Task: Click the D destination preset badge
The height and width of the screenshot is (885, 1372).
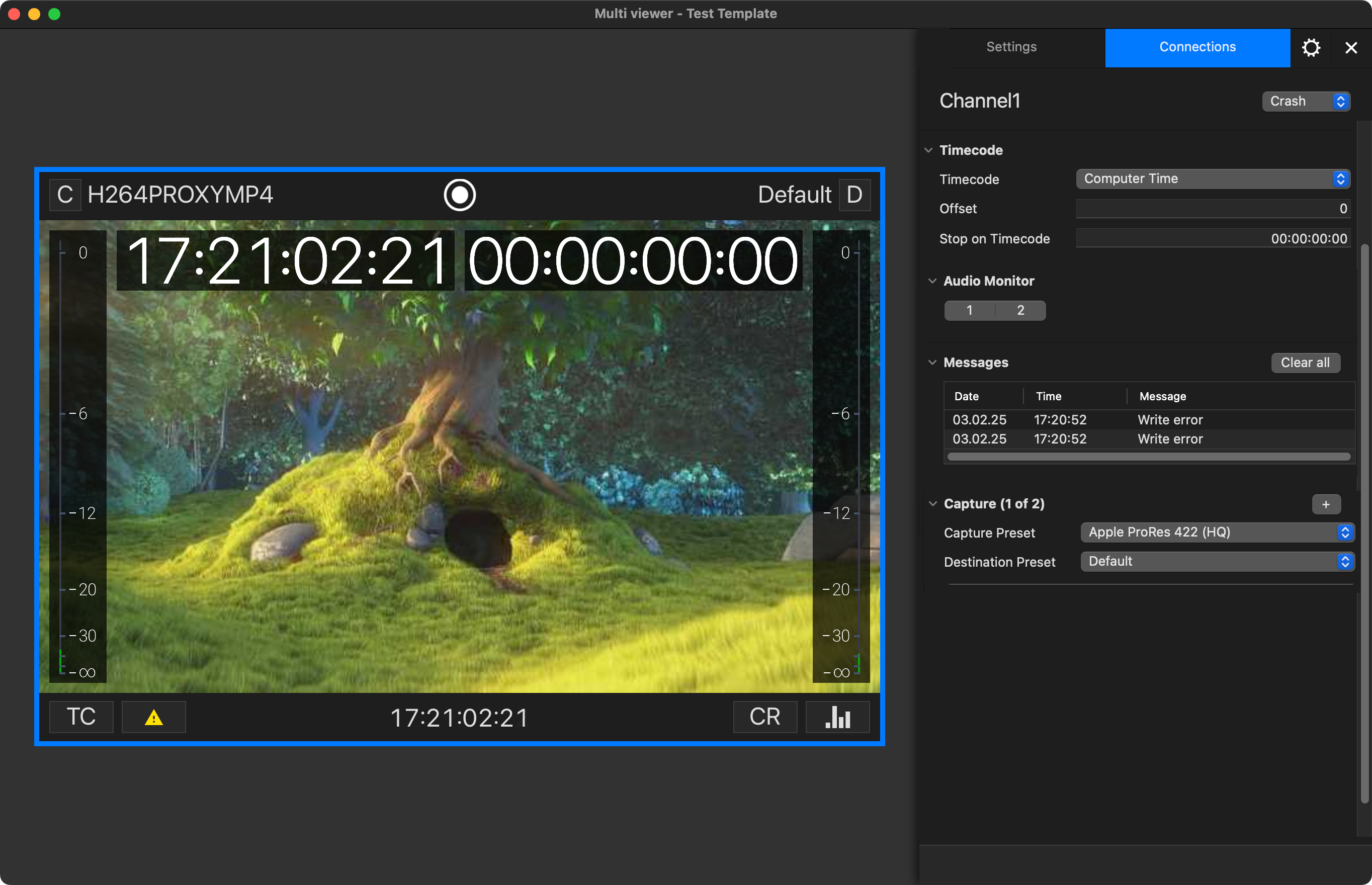Action: (854, 195)
